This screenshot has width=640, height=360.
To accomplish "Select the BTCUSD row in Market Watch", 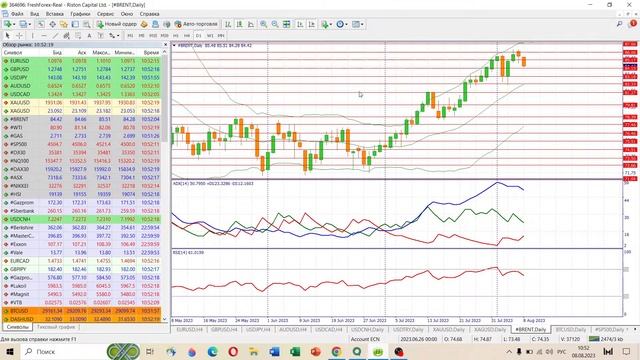I will tap(82, 311).
